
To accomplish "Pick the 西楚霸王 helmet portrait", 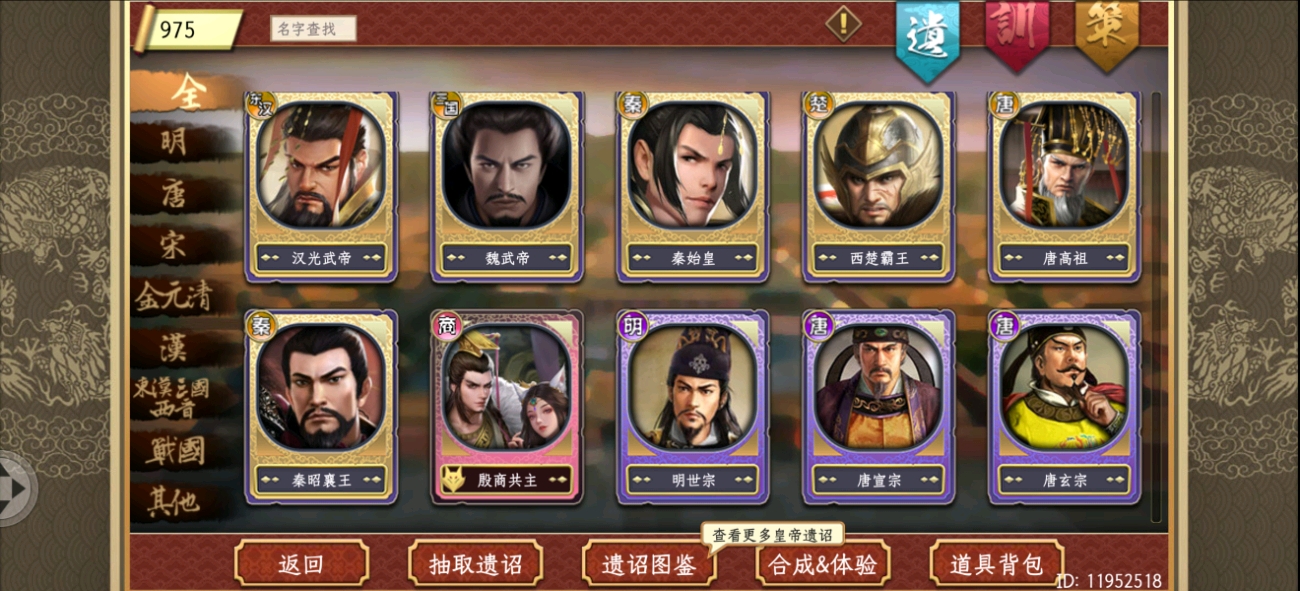I will click(x=878, y=165).
